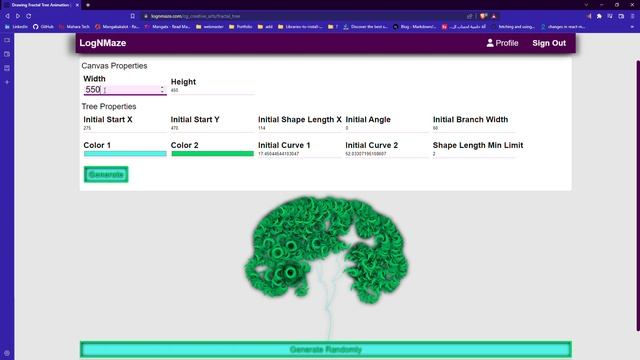Click the Initial Angle field
Screen dimensions: 640x360
pos(387,128)
